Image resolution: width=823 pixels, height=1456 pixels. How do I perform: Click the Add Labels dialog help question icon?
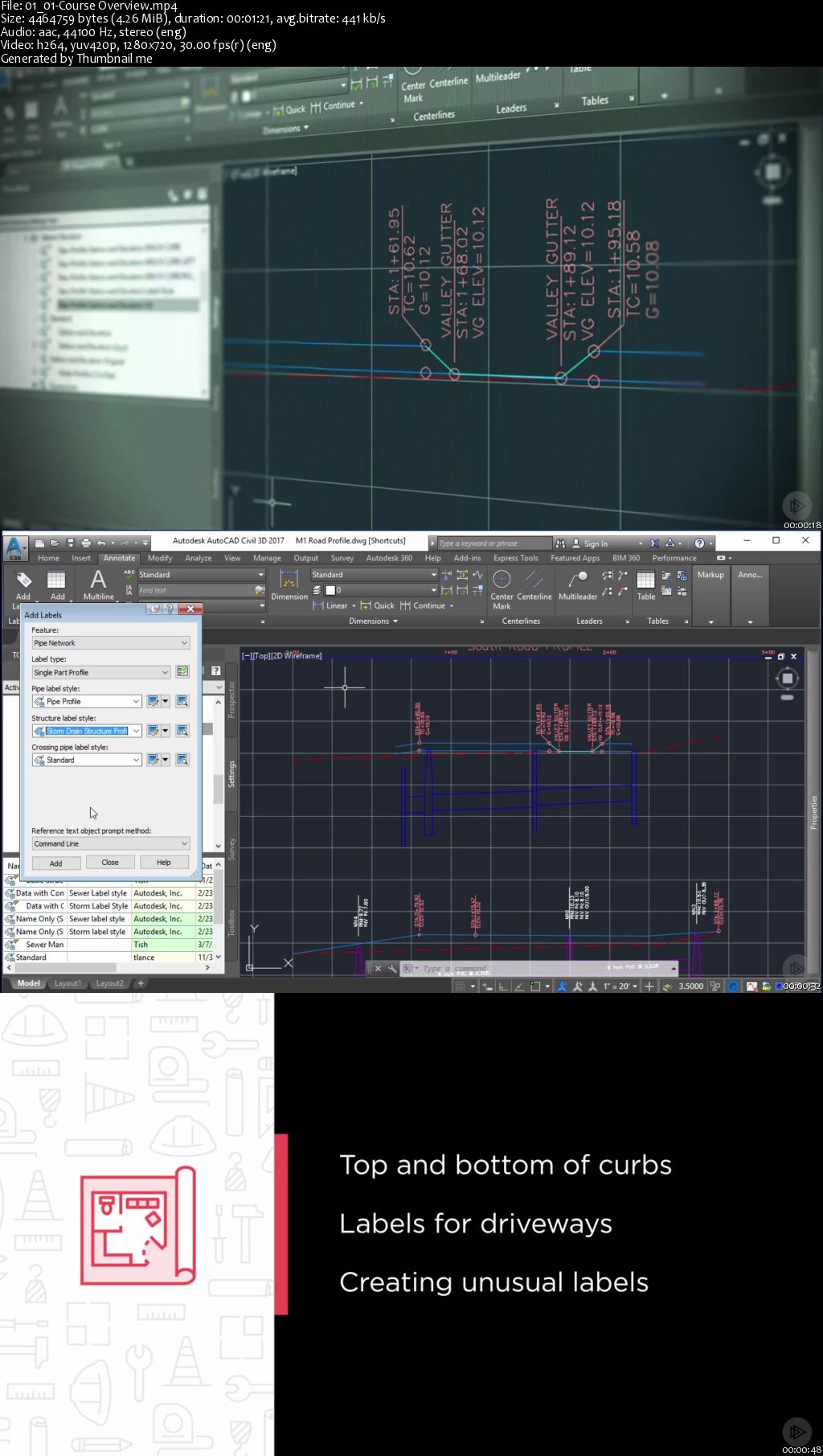click(x=170, y=609)
